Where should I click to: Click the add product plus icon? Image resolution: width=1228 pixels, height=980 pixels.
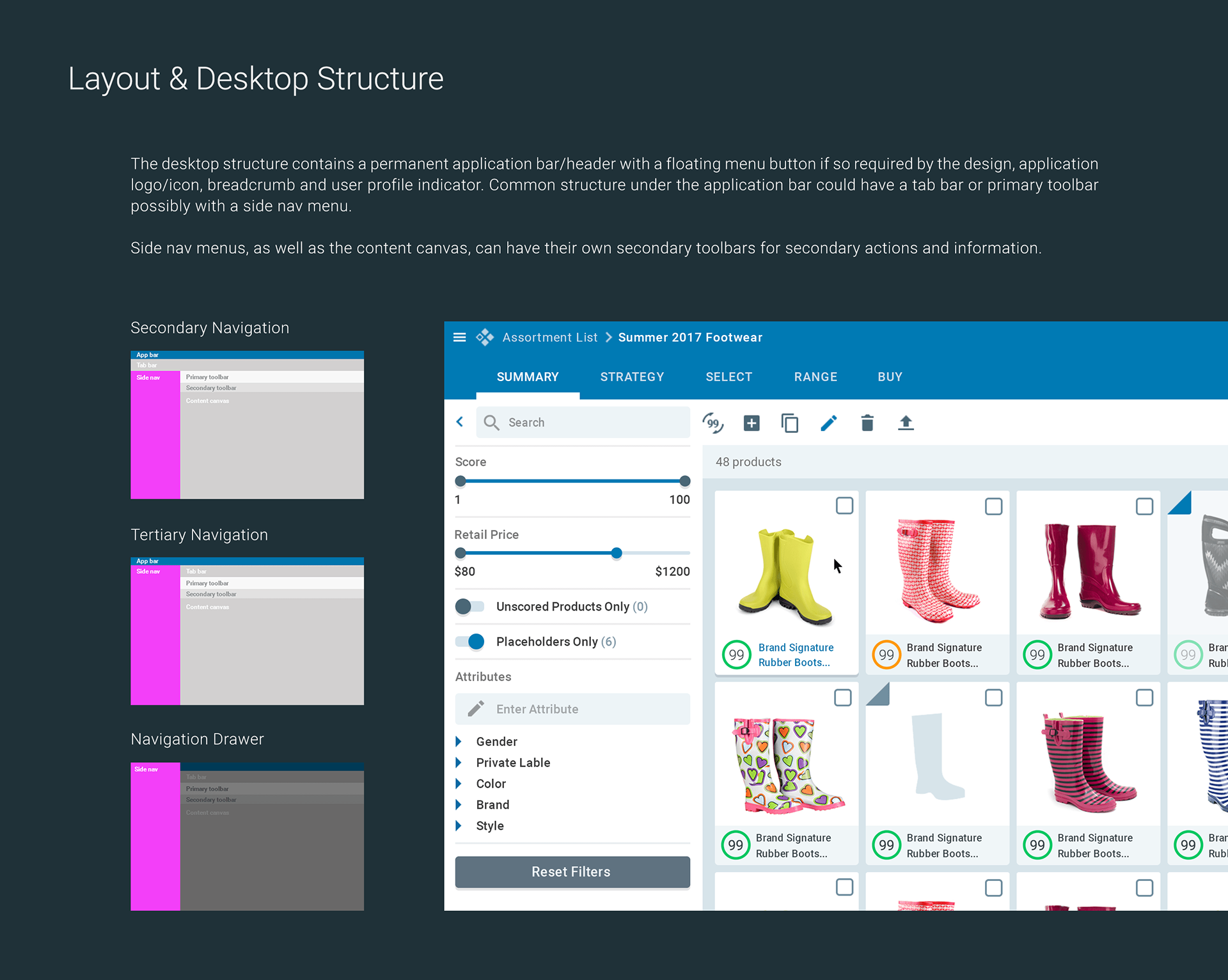coord(752,423)
